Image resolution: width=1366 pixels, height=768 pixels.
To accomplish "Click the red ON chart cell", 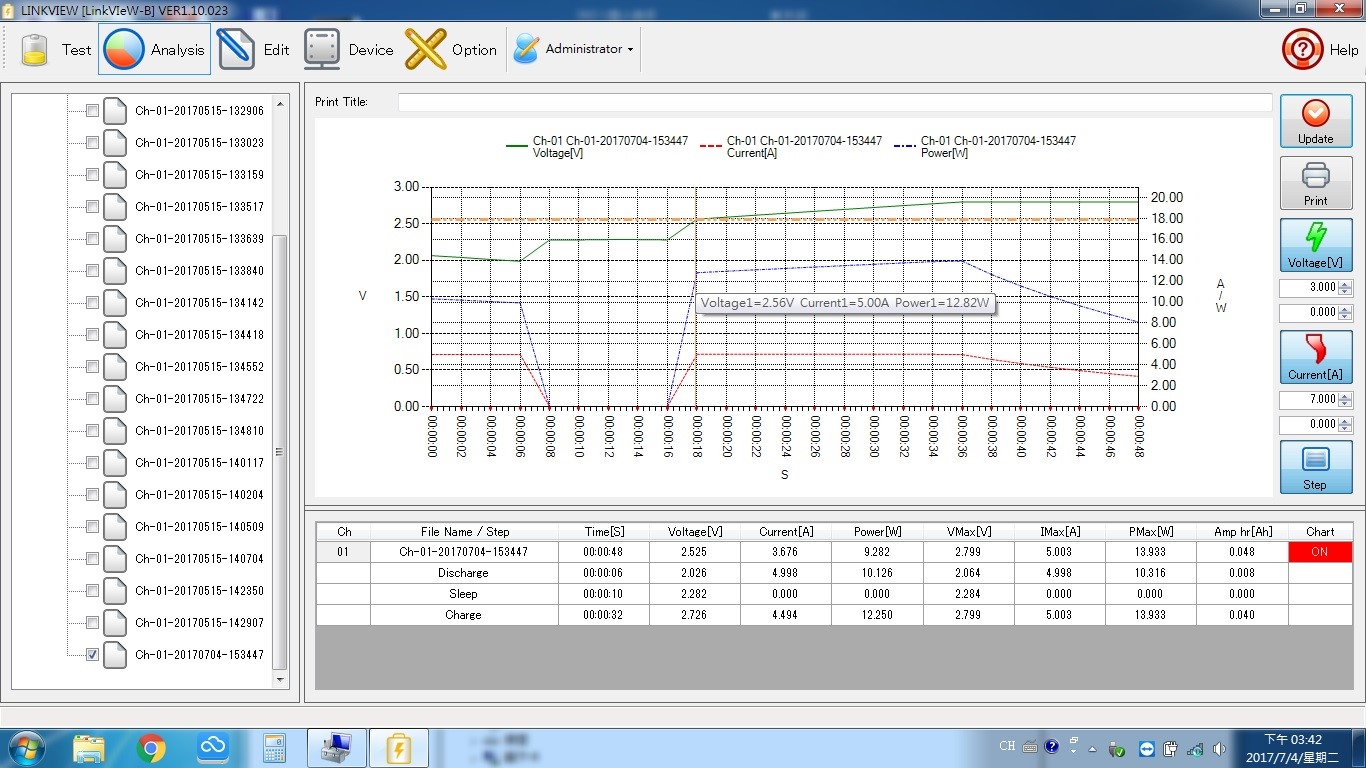I will point(1319,552).
